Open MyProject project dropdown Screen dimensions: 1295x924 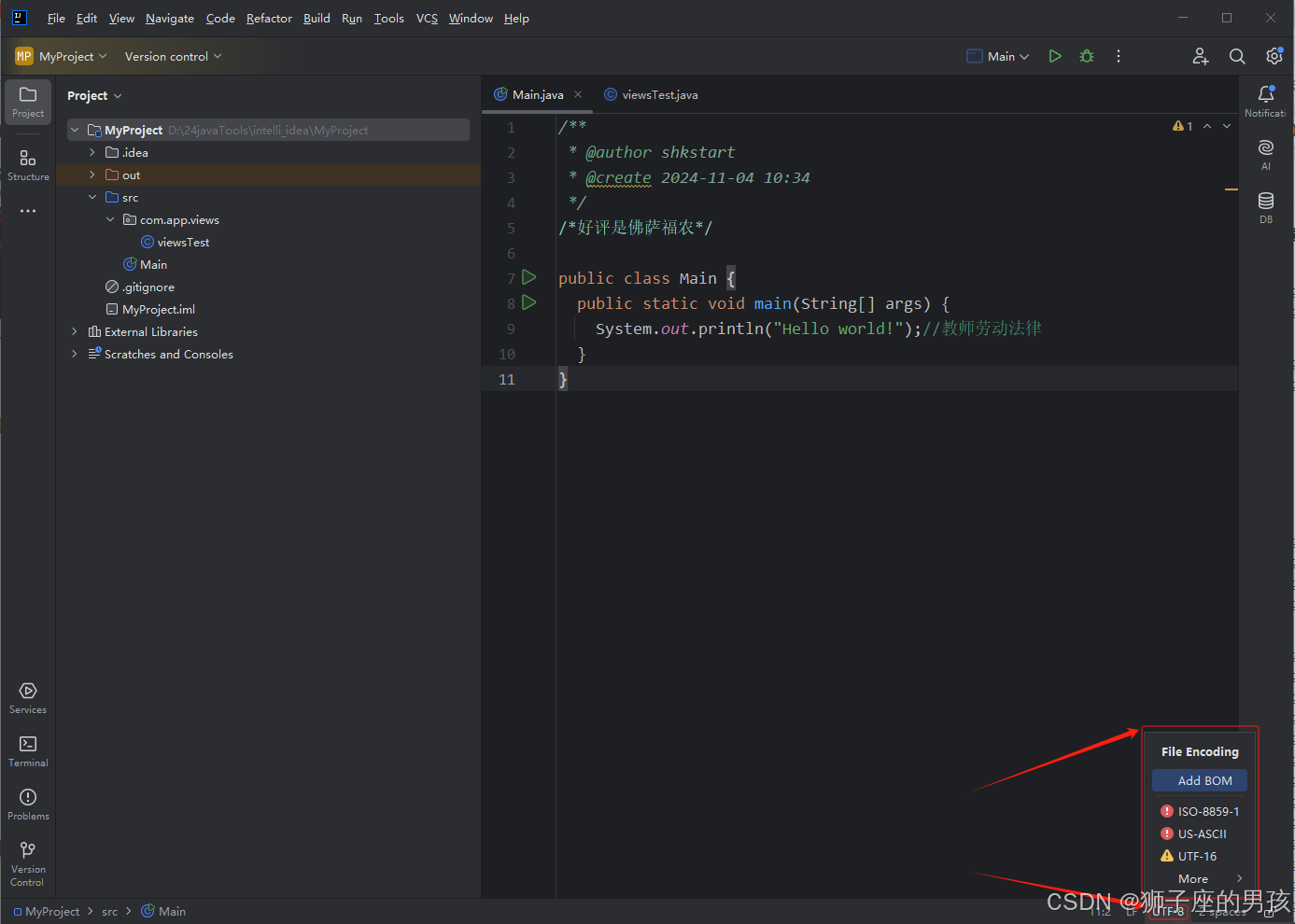coord(62,56)
